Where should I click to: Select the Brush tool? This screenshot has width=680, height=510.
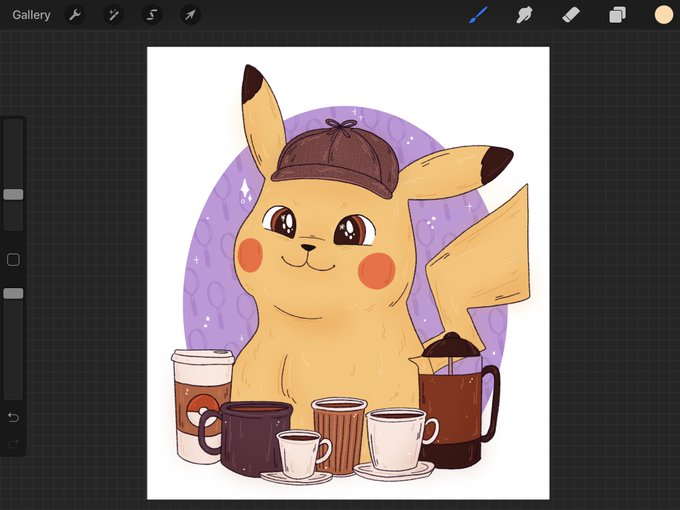(x=478, y=15)
